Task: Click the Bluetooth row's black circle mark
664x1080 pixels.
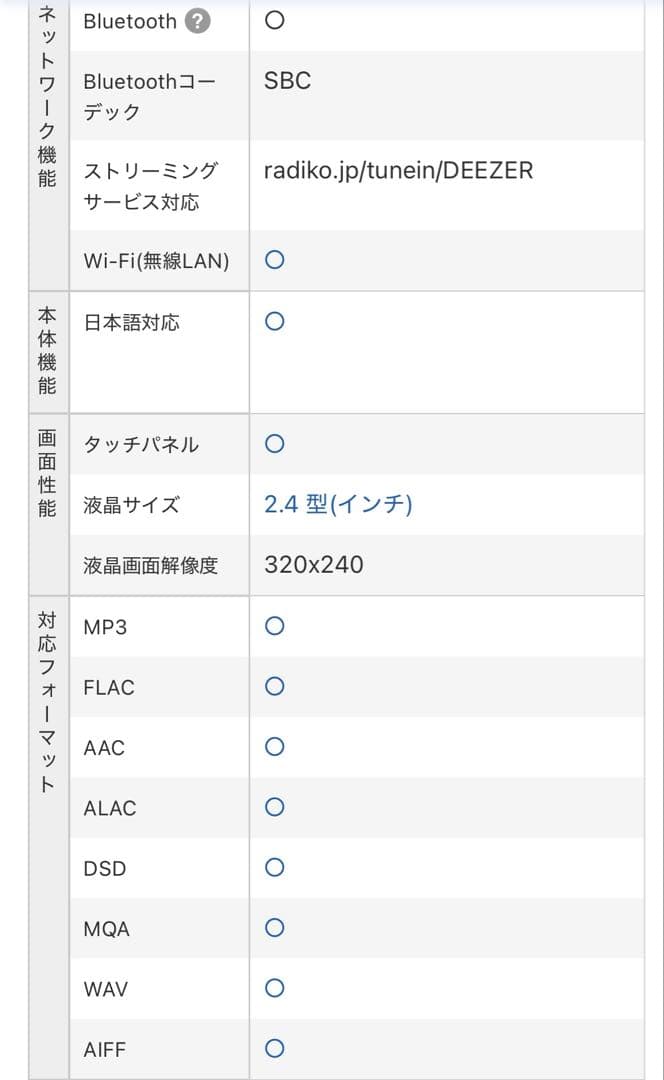Action: pos(275,21)
